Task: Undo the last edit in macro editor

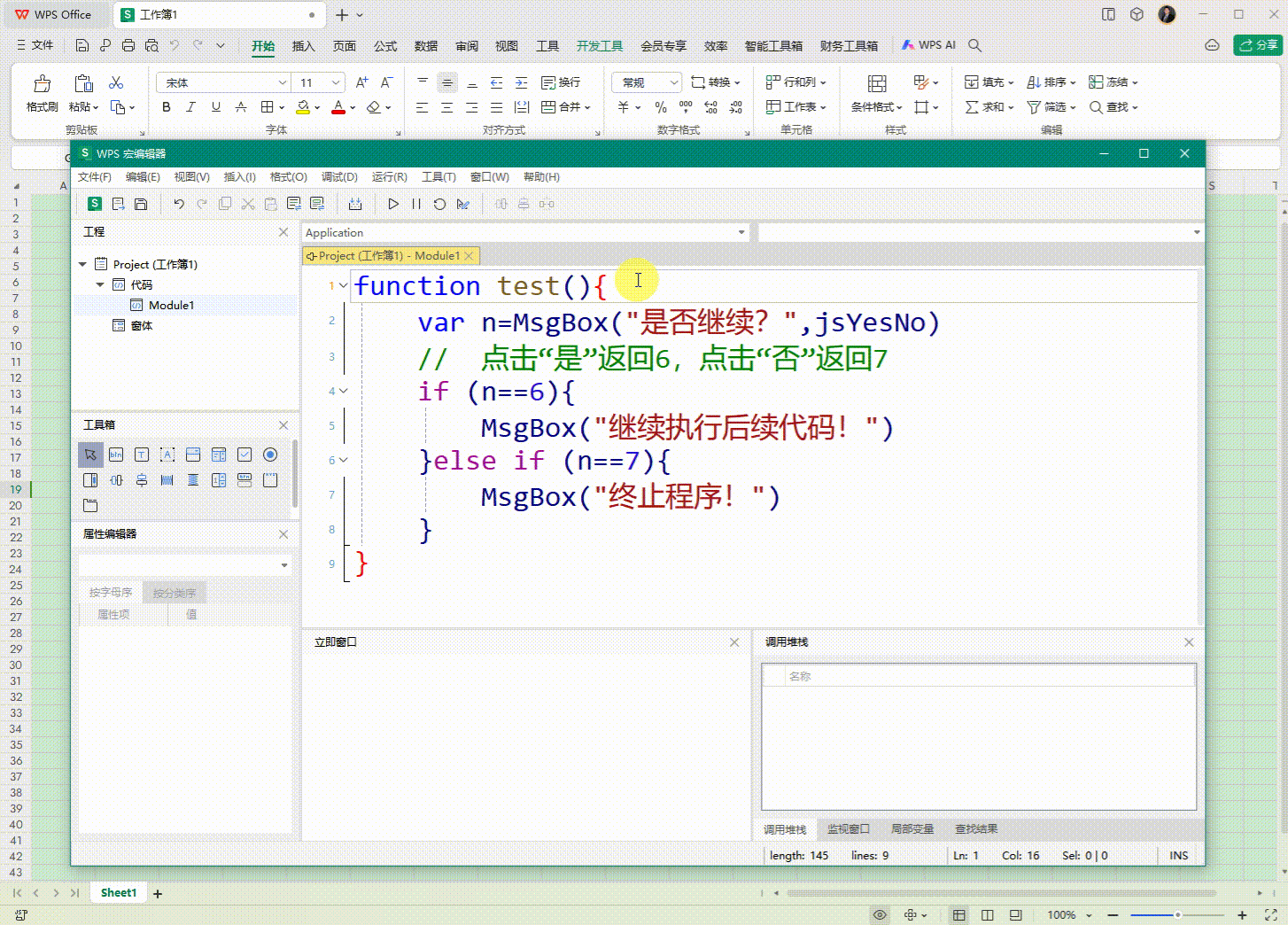Action: [x=179, y=204]
